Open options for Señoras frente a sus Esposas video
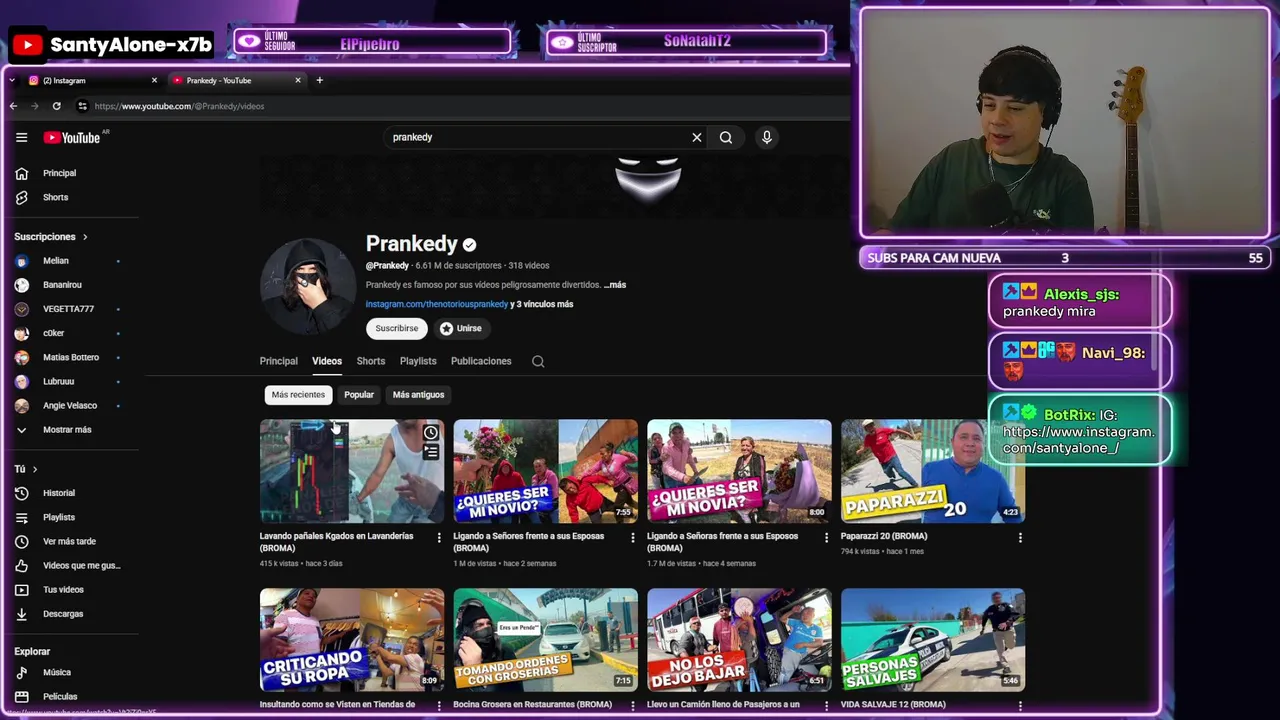The height and width of the screenshot is (720, 1280). click(632, 538)
